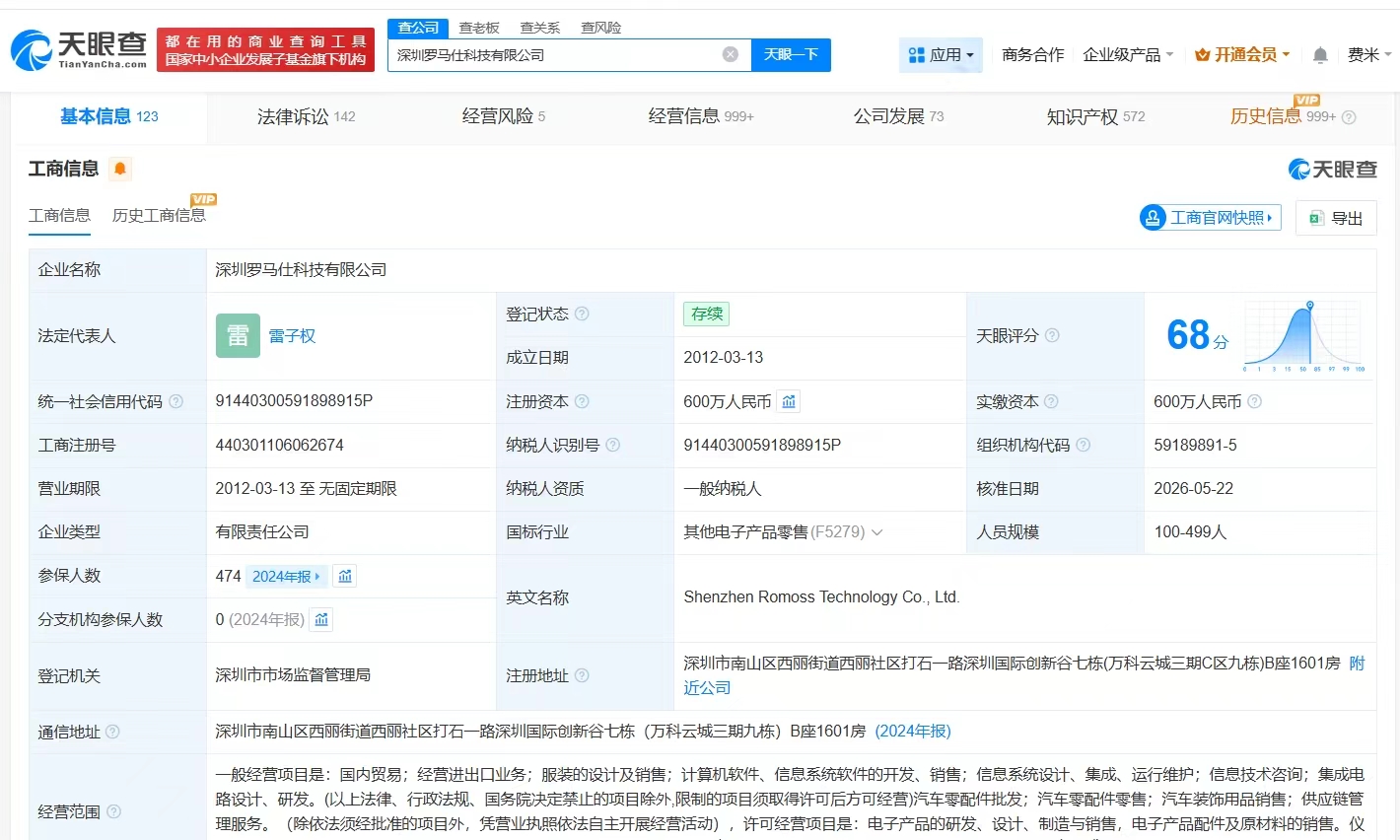Viewport: 1400px width, 840px height.
Task: Click the company name search input field
Action: pos(555,55)
